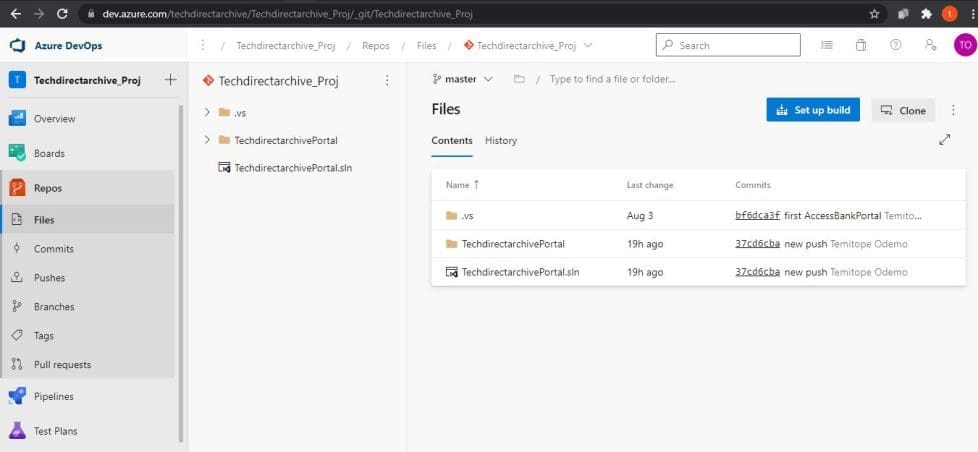Expand the .vs folder in tree
978x452 pixels.
click(206, 113)
